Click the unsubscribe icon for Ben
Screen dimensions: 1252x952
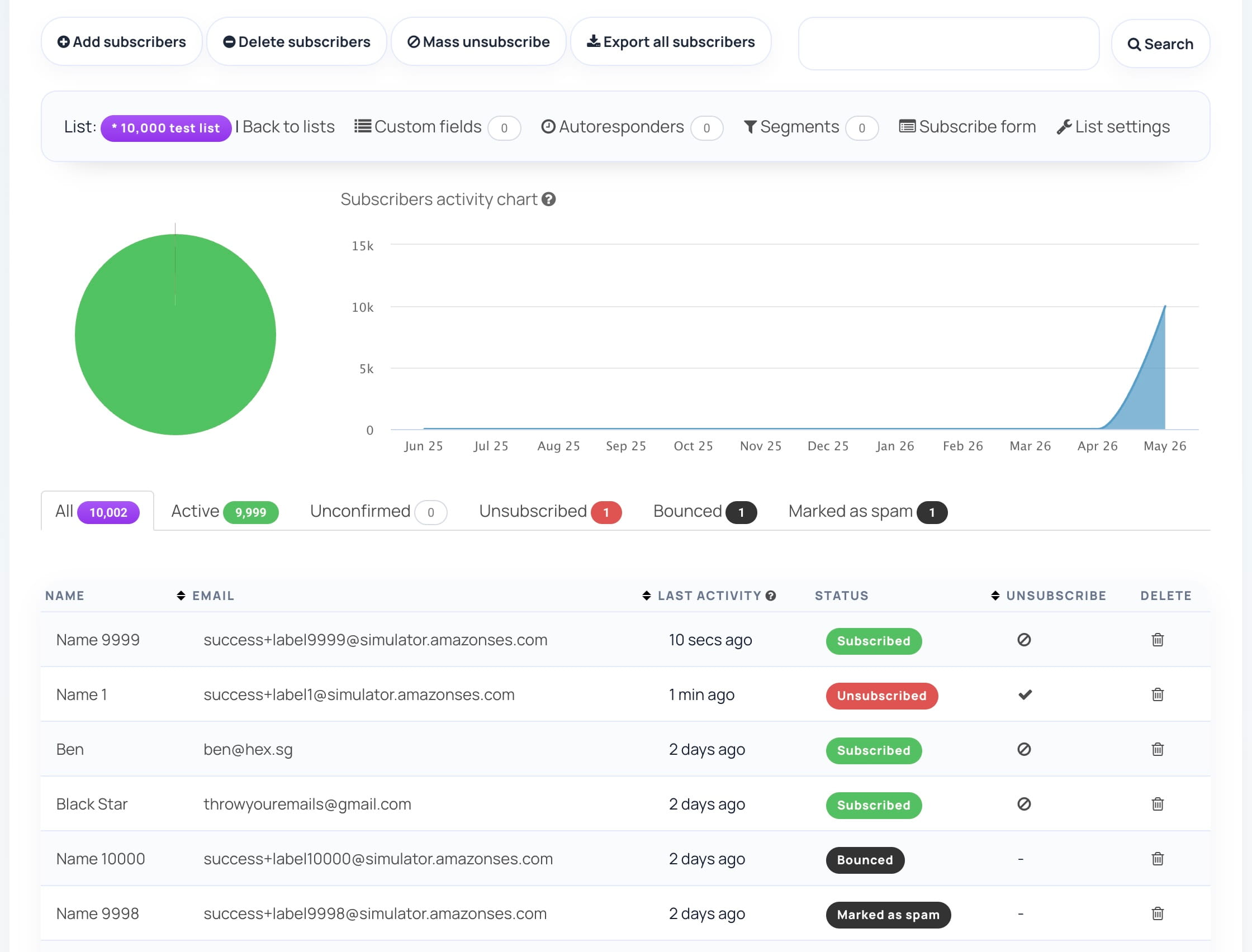click(x=1023, y=749)
